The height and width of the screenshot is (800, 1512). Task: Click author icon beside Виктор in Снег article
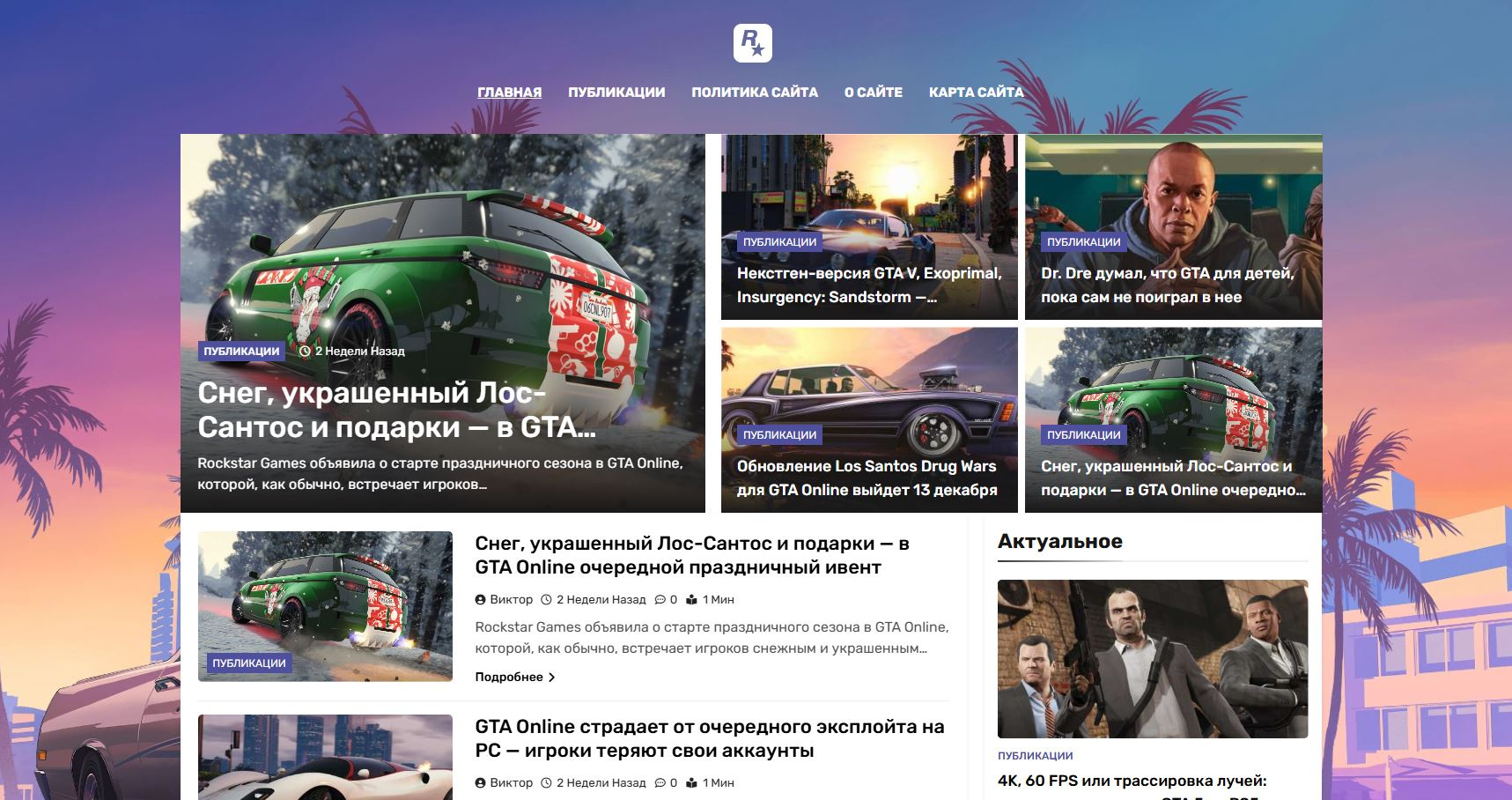[x=481, y=600]
